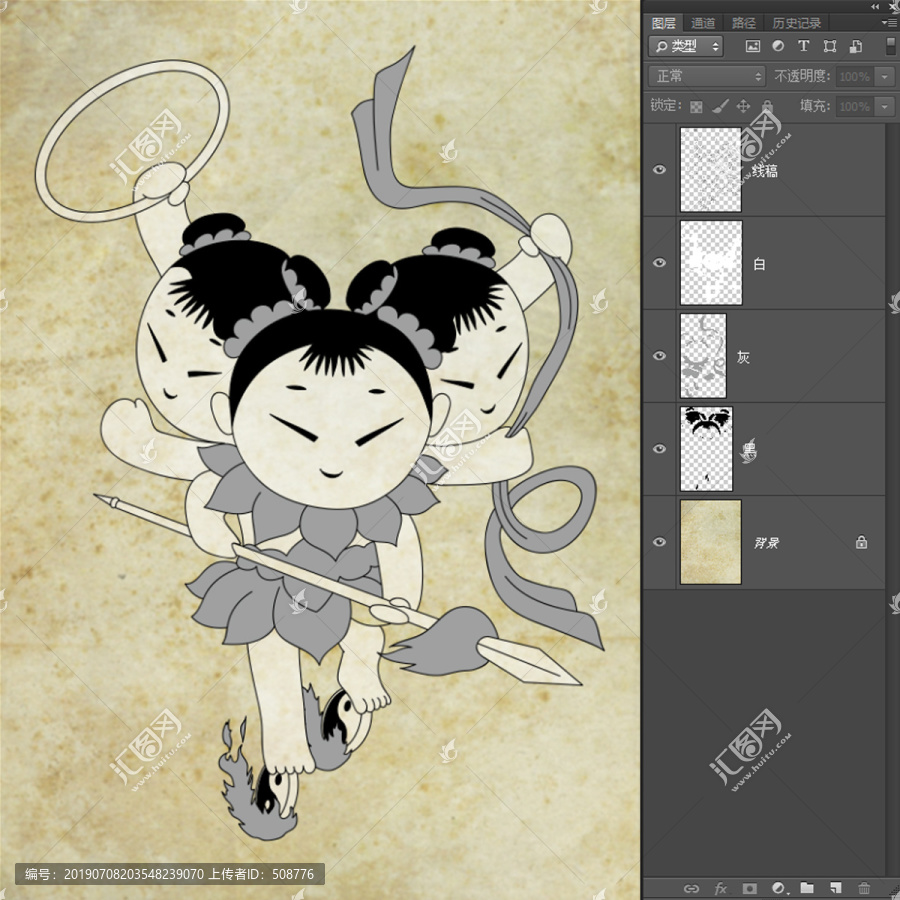The width and height of the screenshot is (900, 900).
Task: Open the layers panel flyout menu
Action: pos(888,22)
